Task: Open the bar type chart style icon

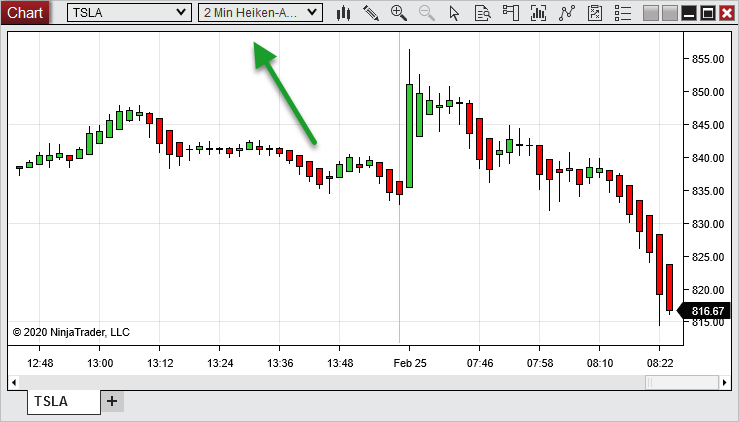Action: pyautogui.click(x=344, y=13)
